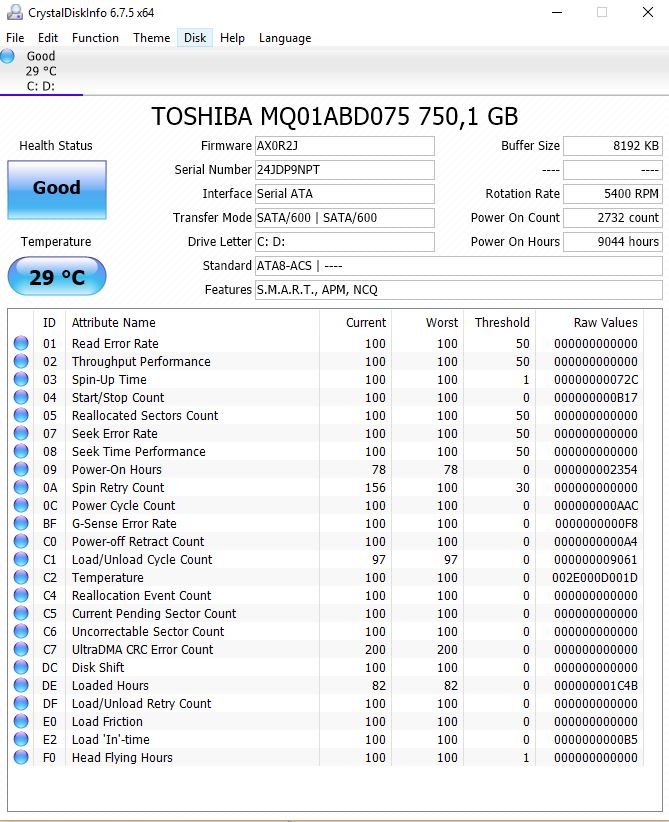Open the Disk menu
The image size is (669, 822).
click(x=195, y=38)
